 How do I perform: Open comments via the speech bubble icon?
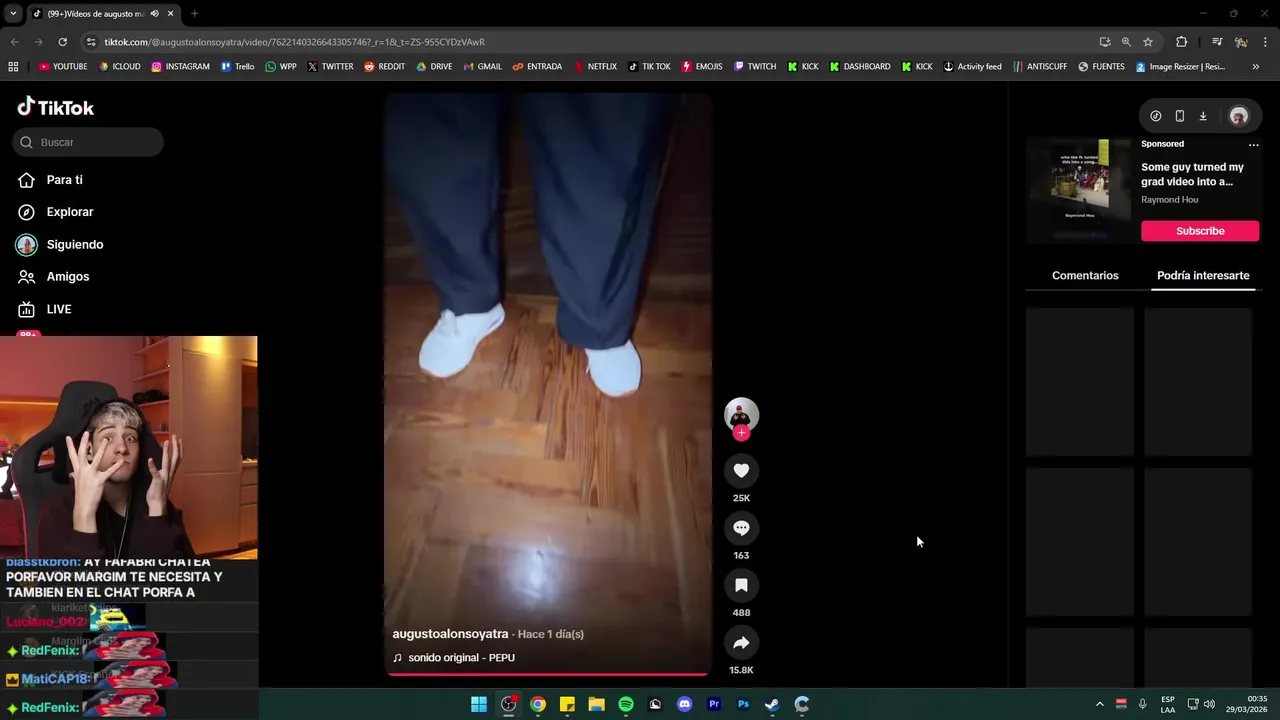coord(741,528)
